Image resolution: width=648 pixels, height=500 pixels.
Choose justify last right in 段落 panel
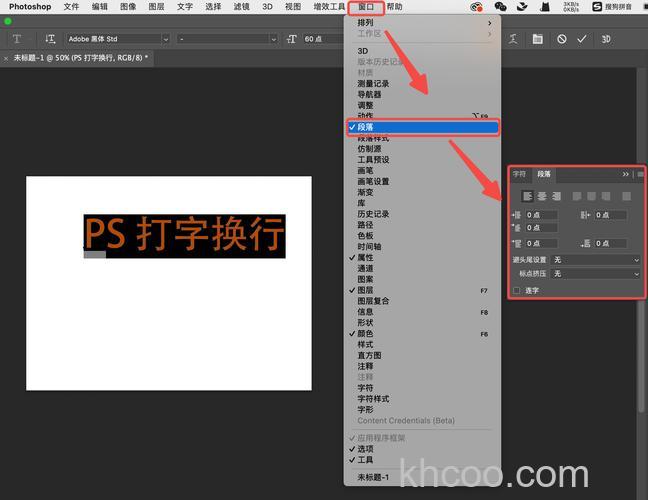pos(606,196)
